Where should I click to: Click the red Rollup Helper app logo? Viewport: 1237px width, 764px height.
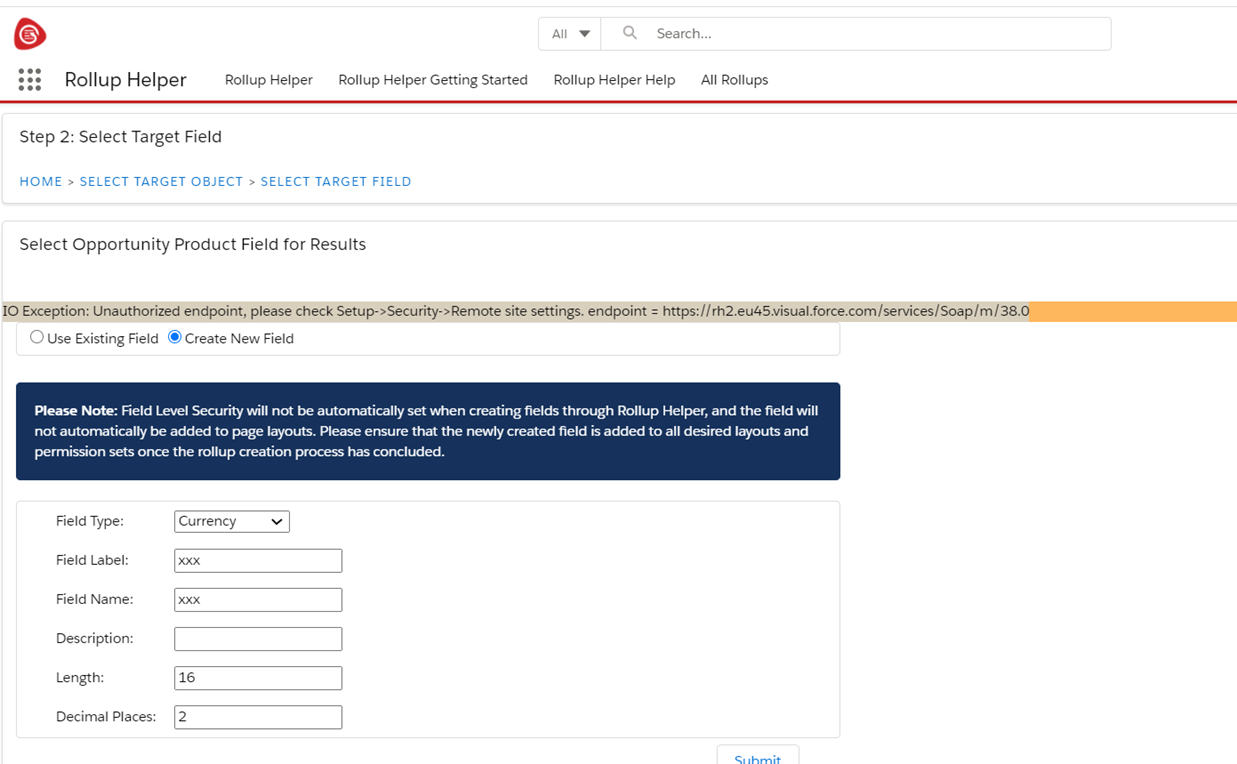(27, 32)
